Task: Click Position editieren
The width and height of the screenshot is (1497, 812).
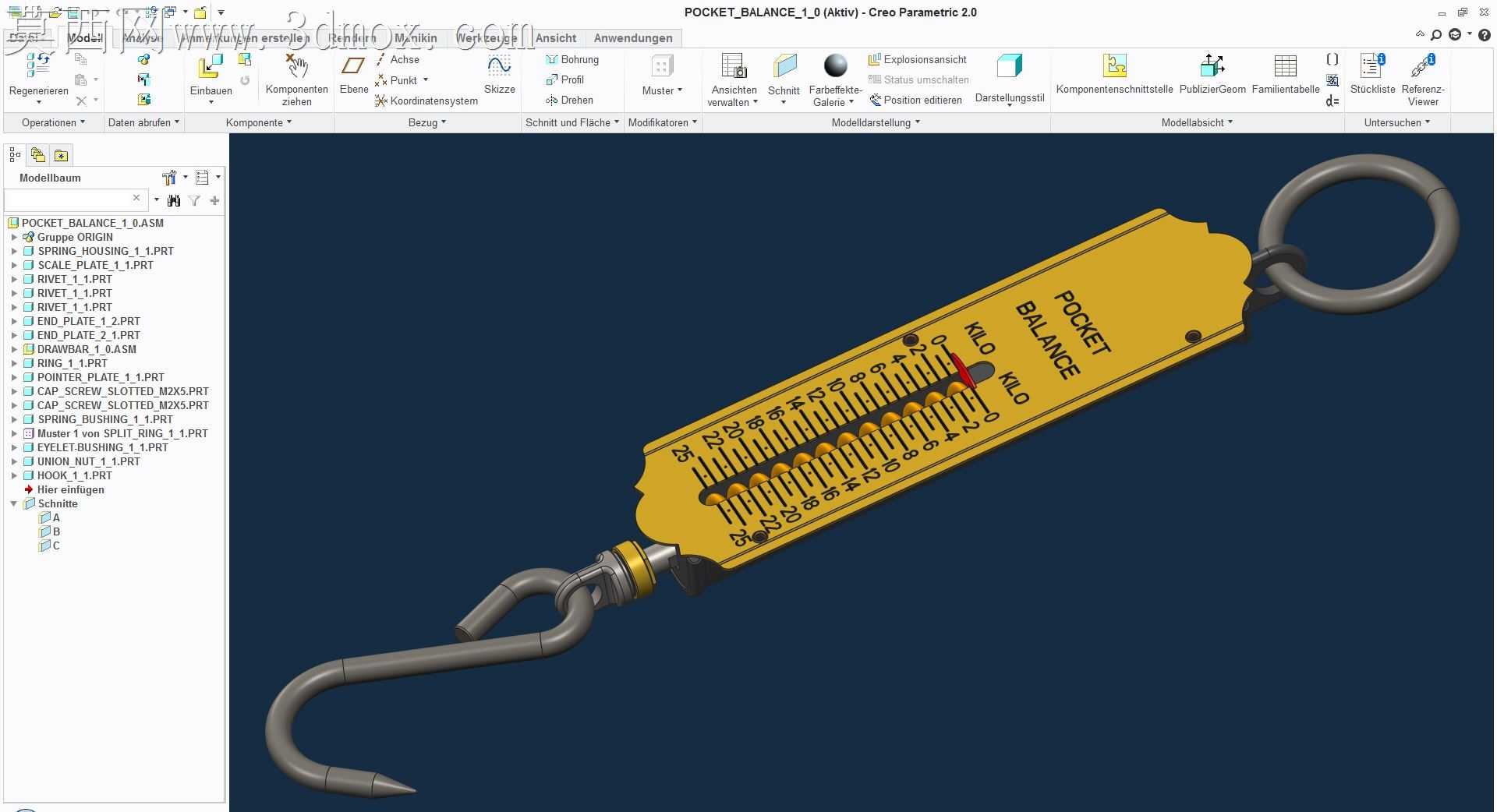Action: [x=916, y=100]
